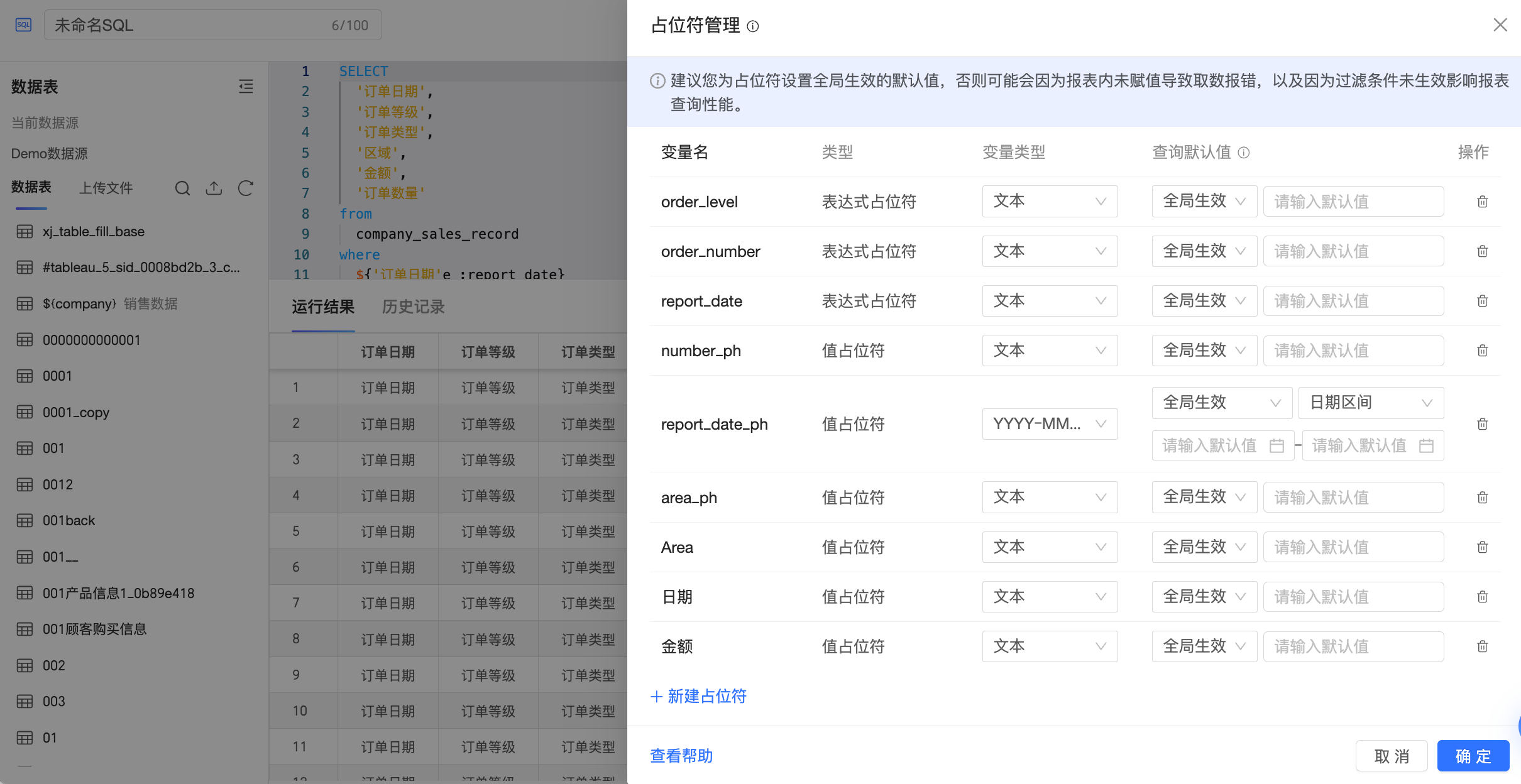
Task: Open calendar picker of start date default
Action: pos(1277,446)
